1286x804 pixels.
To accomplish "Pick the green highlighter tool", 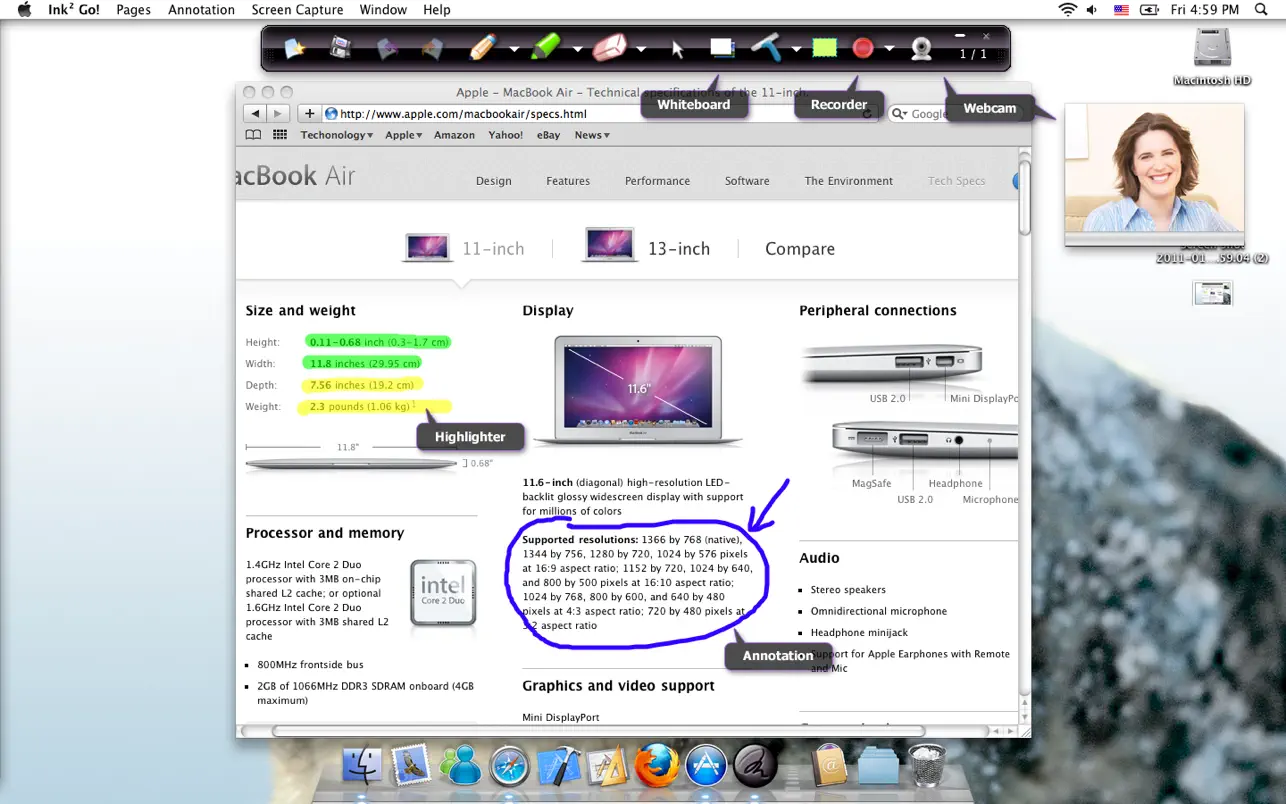I will click(545, 47).
